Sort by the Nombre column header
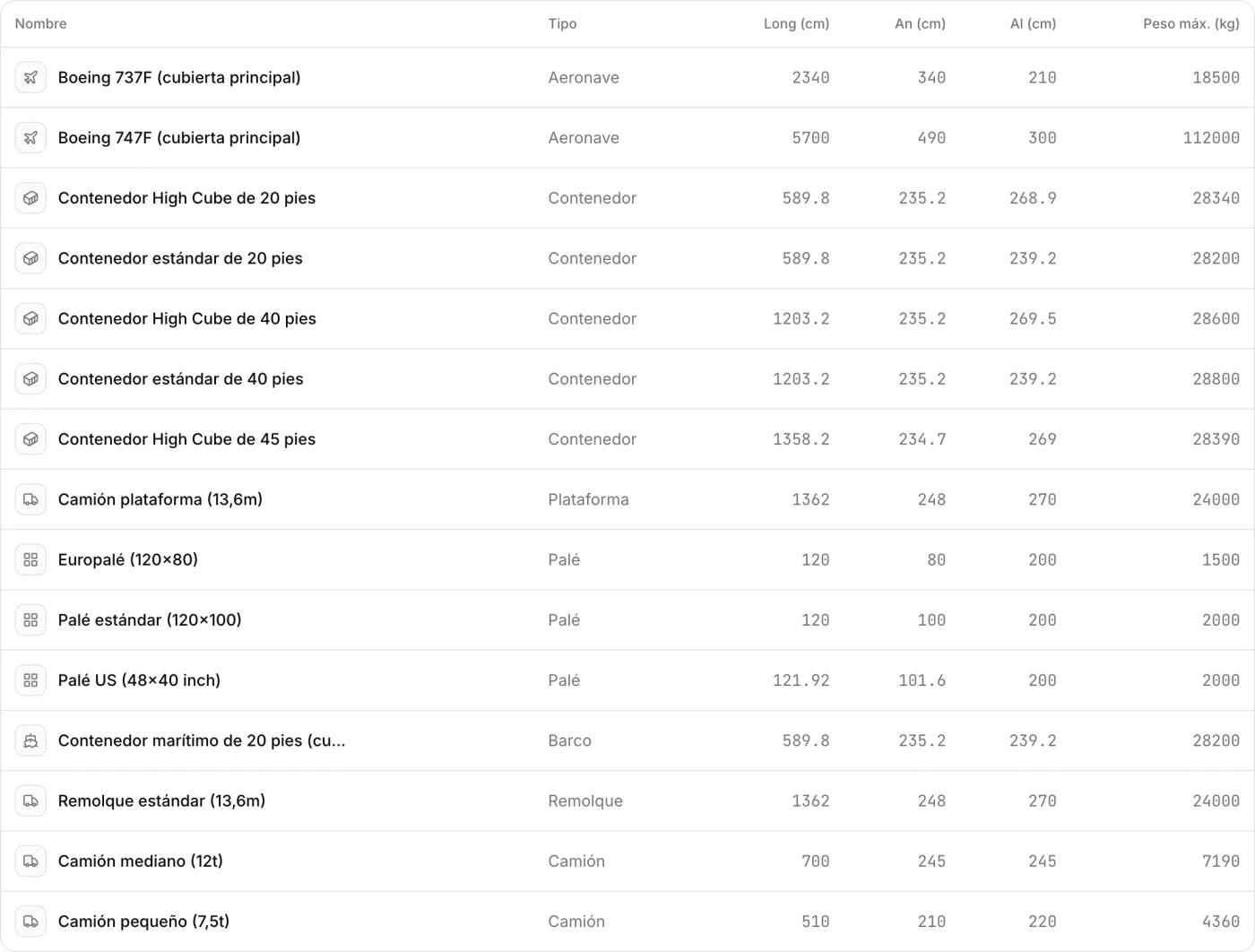Screen dimensions: 1255x952 (40, 24)
